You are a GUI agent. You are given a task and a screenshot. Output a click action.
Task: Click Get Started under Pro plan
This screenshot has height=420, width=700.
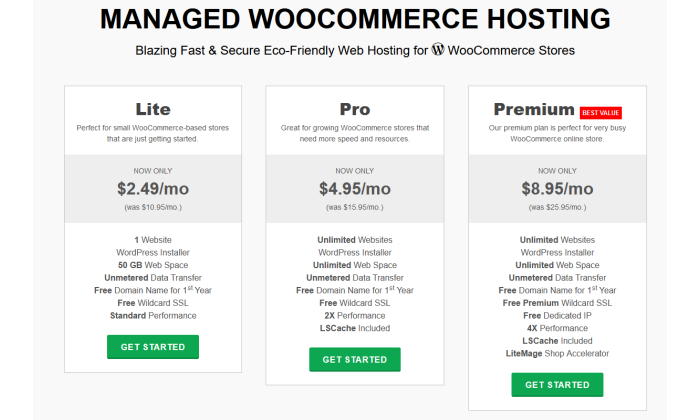click(x=355, y=359)
